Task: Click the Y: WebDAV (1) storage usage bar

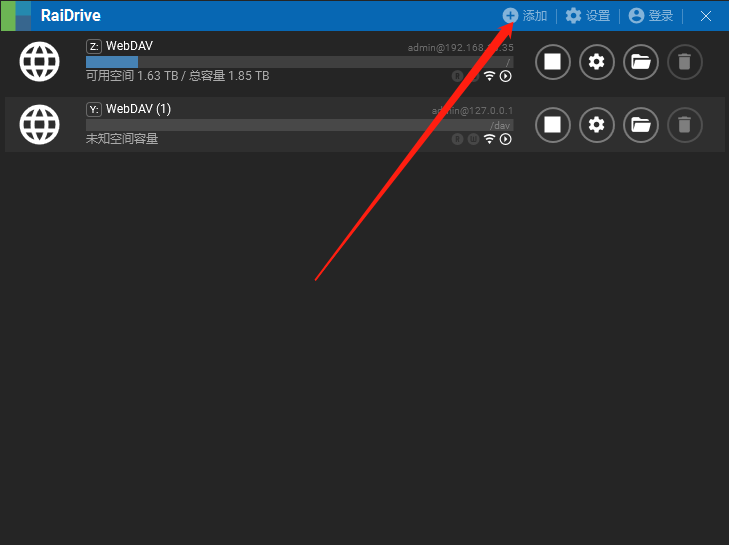Action: point(299,125)
